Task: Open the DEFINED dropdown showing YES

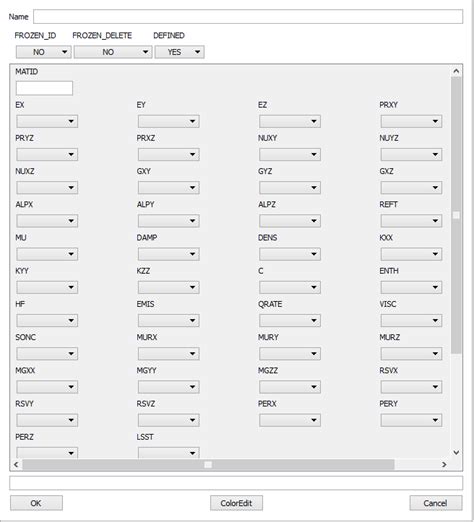Action: (180, 52)
